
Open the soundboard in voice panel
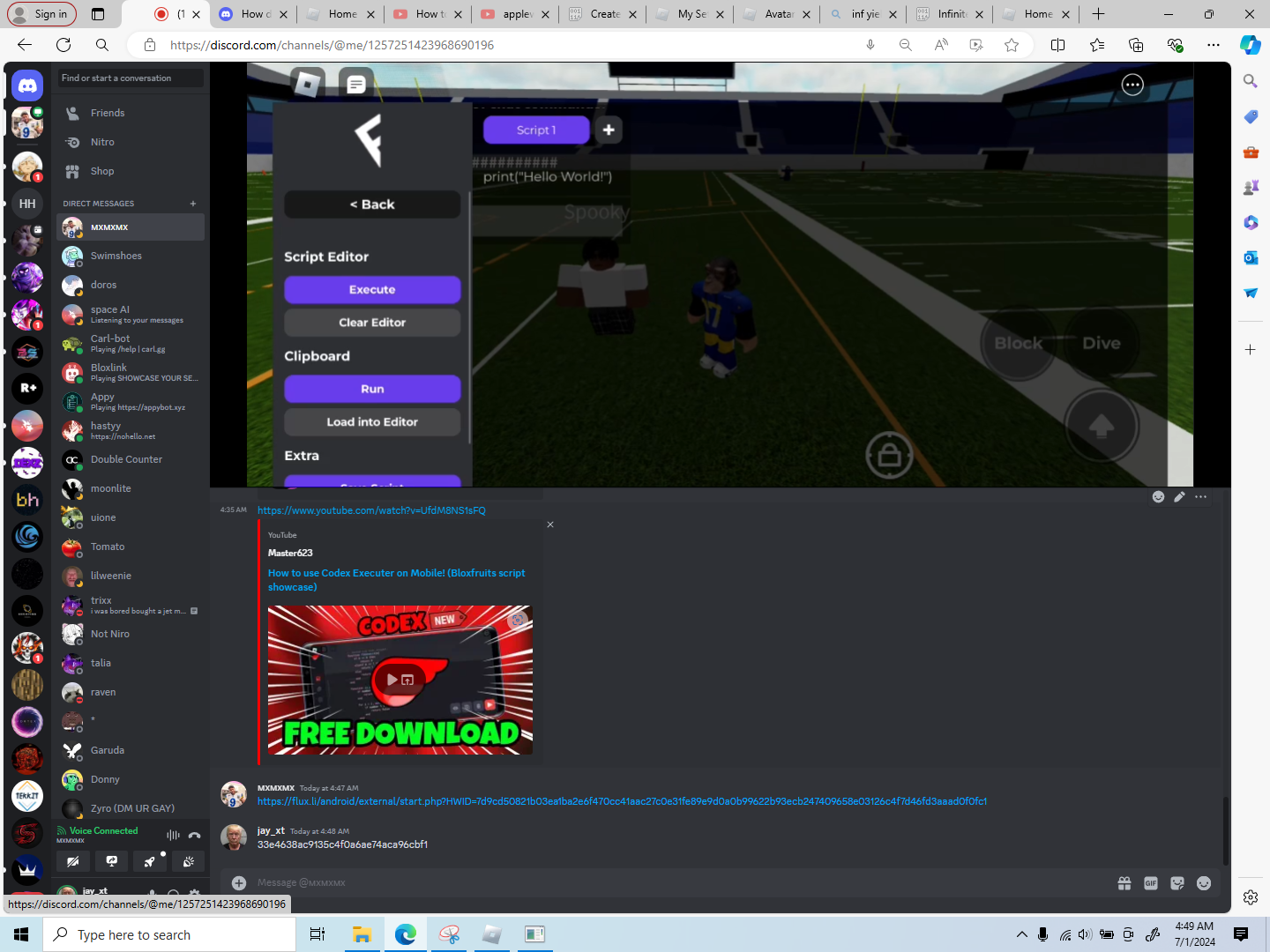pyautogui.click(x=189, y=861)
